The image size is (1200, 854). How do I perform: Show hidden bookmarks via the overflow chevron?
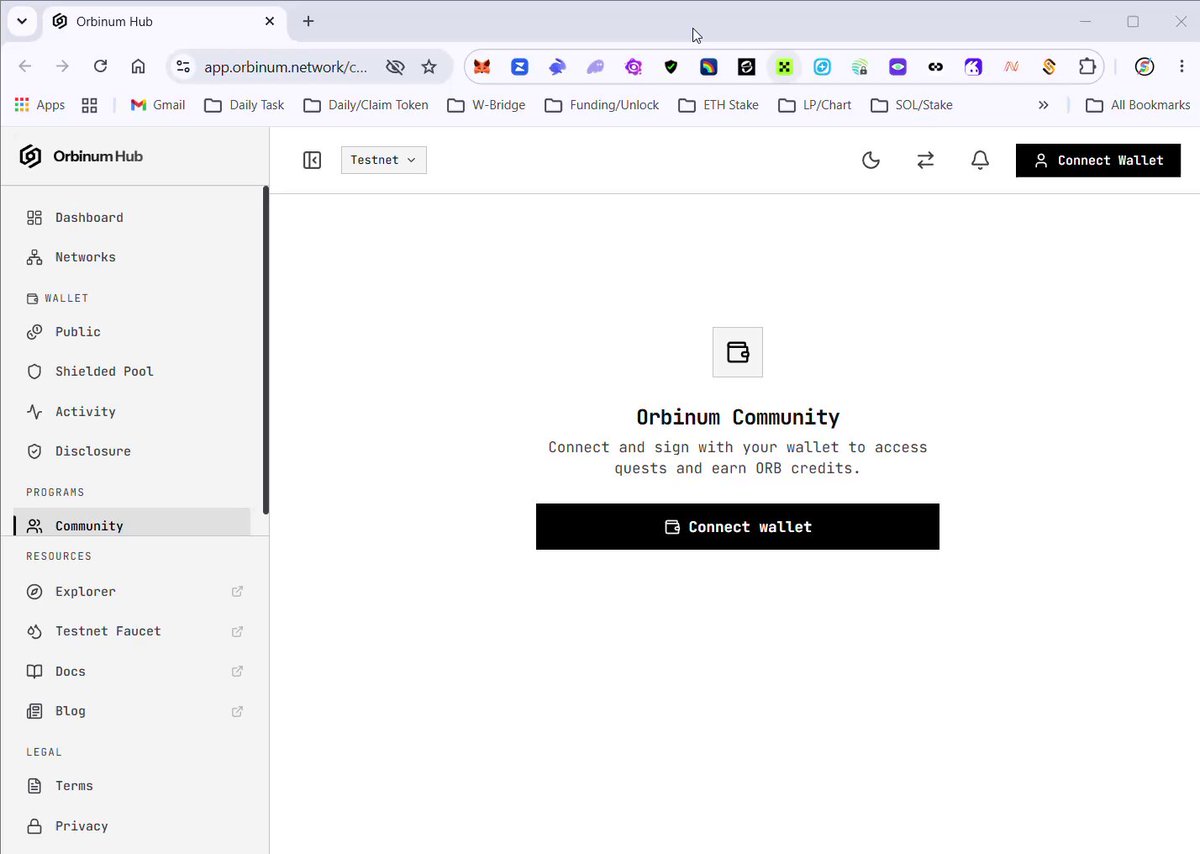(x=1043, y=105)
